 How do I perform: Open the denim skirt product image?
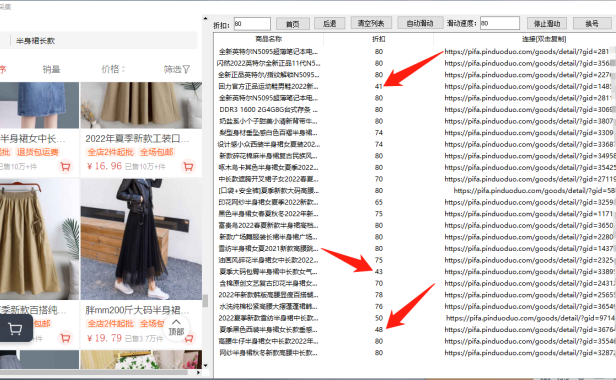[x=39, y=105]
